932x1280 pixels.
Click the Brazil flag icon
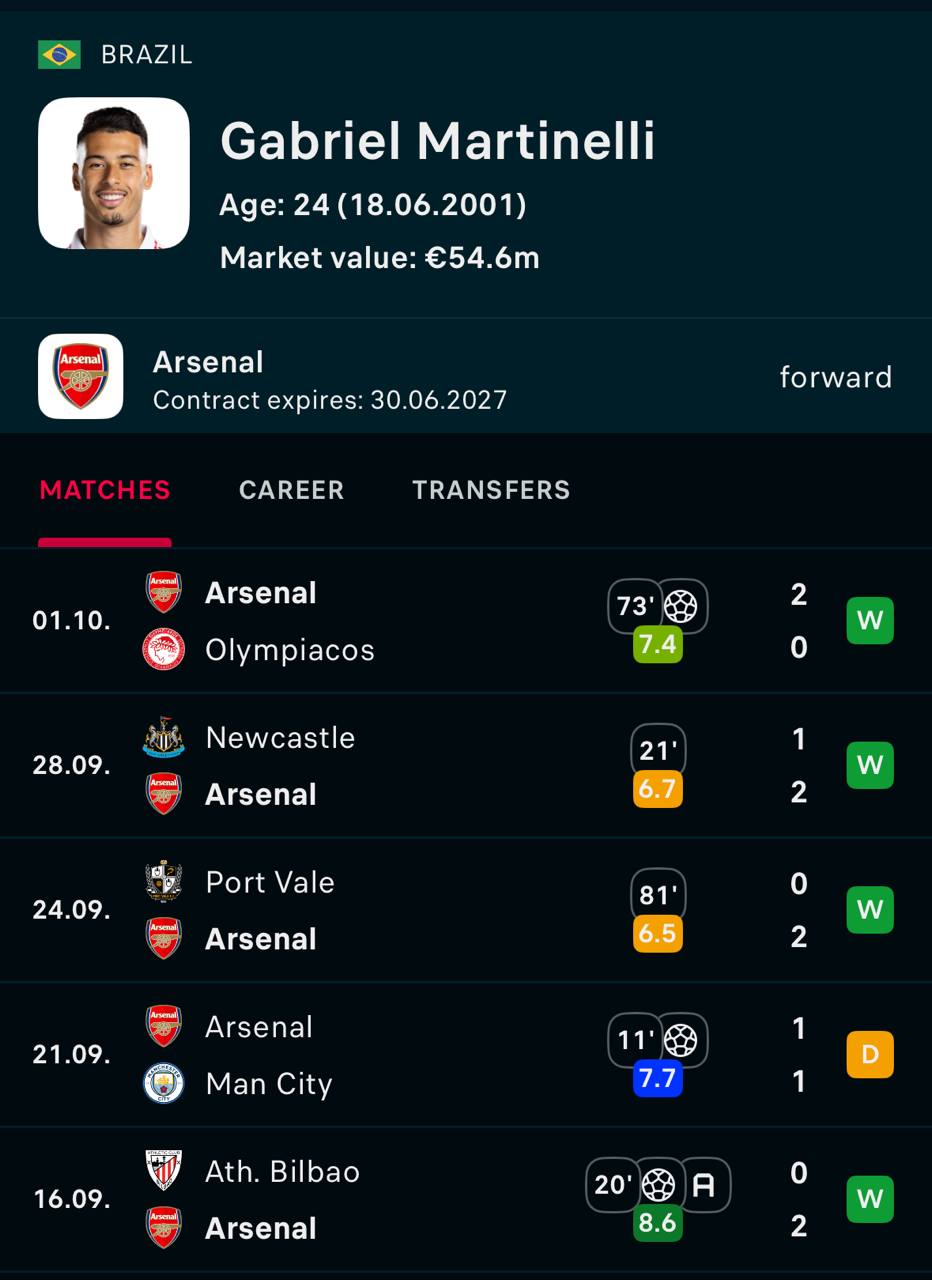pos(59,54)
